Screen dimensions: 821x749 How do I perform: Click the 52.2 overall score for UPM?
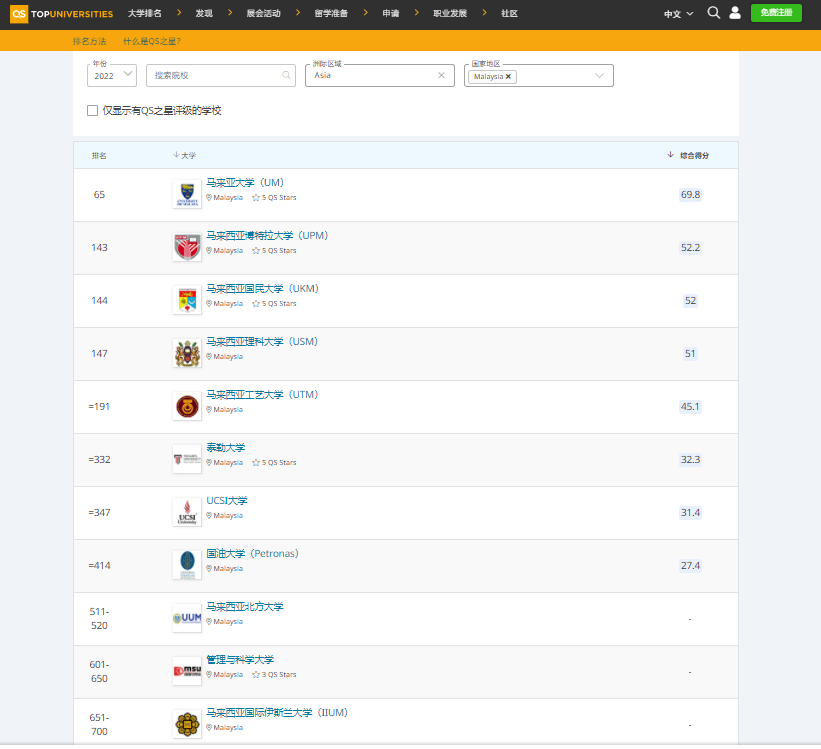click(690, 247)
